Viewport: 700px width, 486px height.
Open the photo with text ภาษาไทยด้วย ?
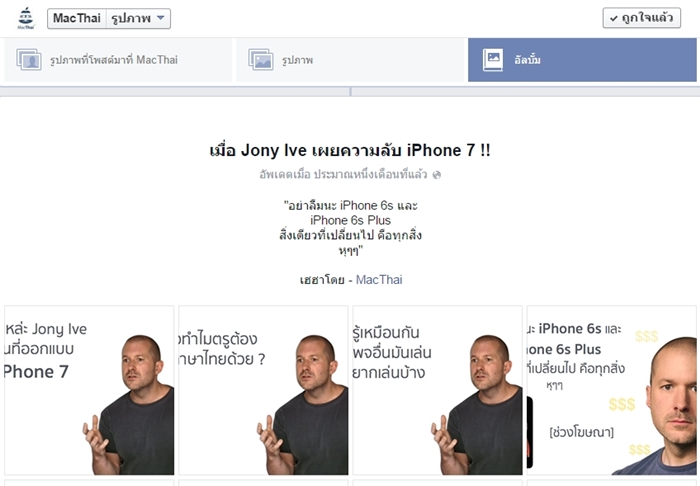(x=263, y=390)
